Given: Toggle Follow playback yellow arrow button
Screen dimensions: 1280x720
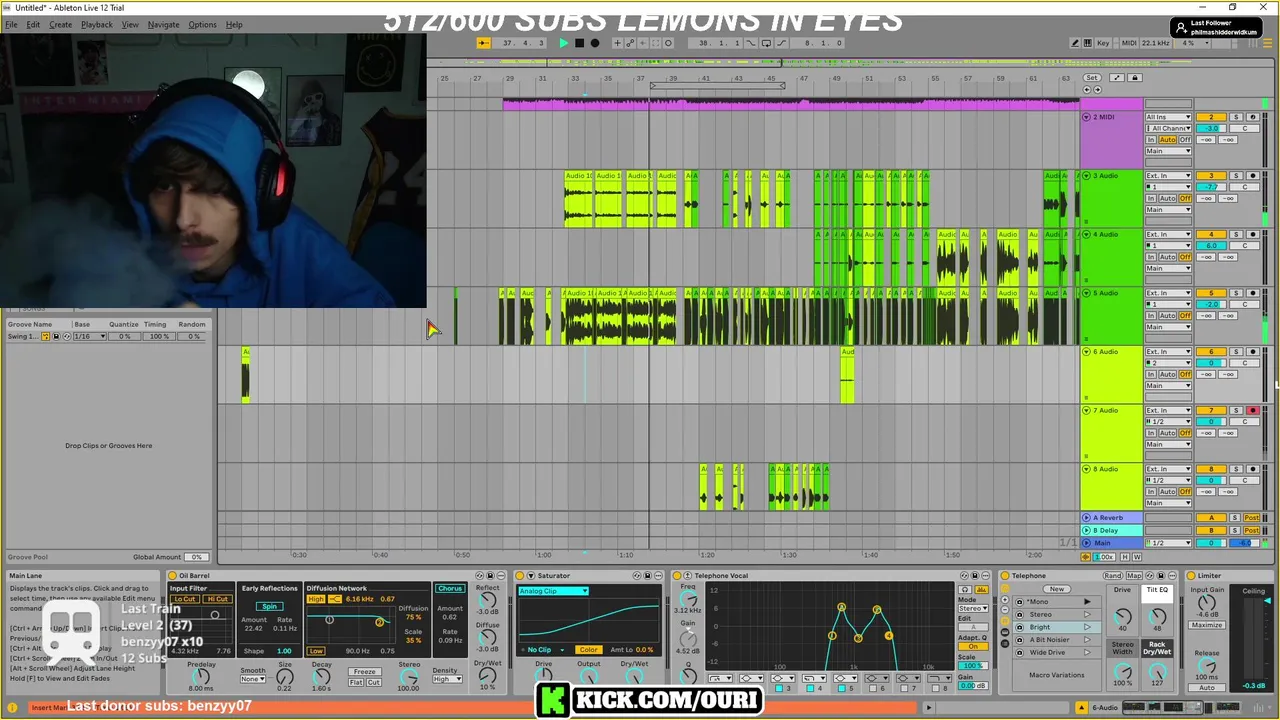Looking at the screenshot, I should point(484,43).
